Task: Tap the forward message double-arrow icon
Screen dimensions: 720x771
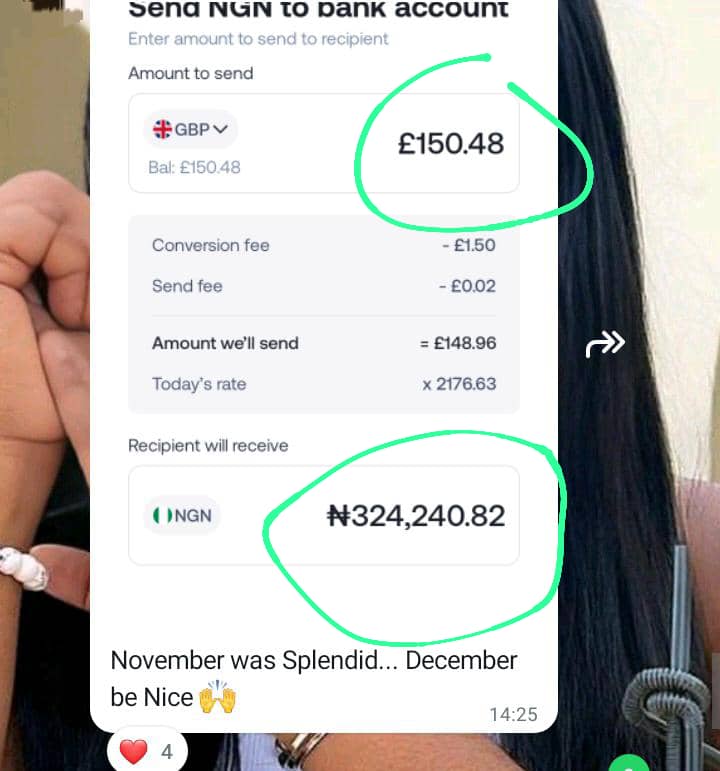Action: (x=605, y=344)
